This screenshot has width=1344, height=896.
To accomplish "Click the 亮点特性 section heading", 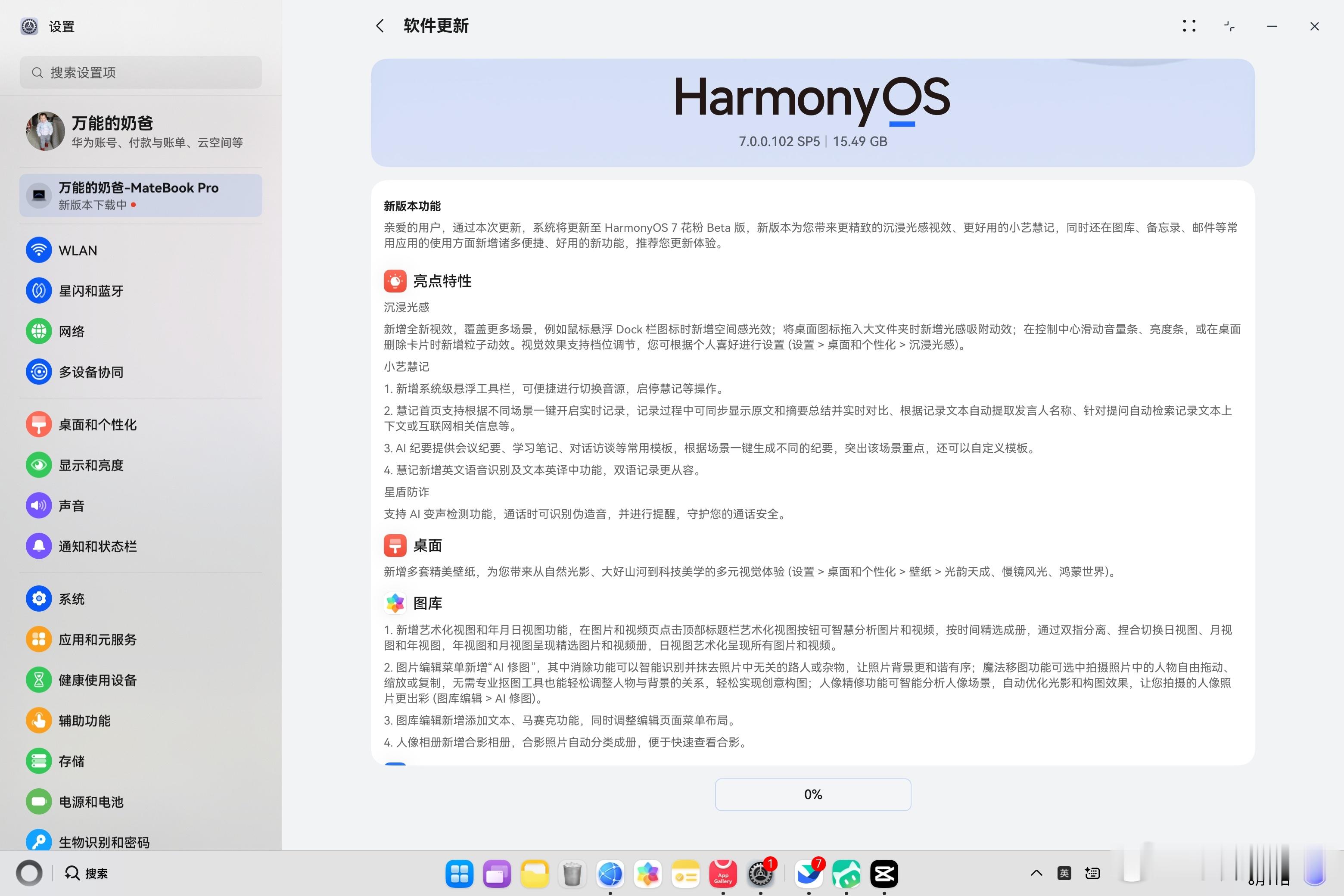I will point(442,281).
